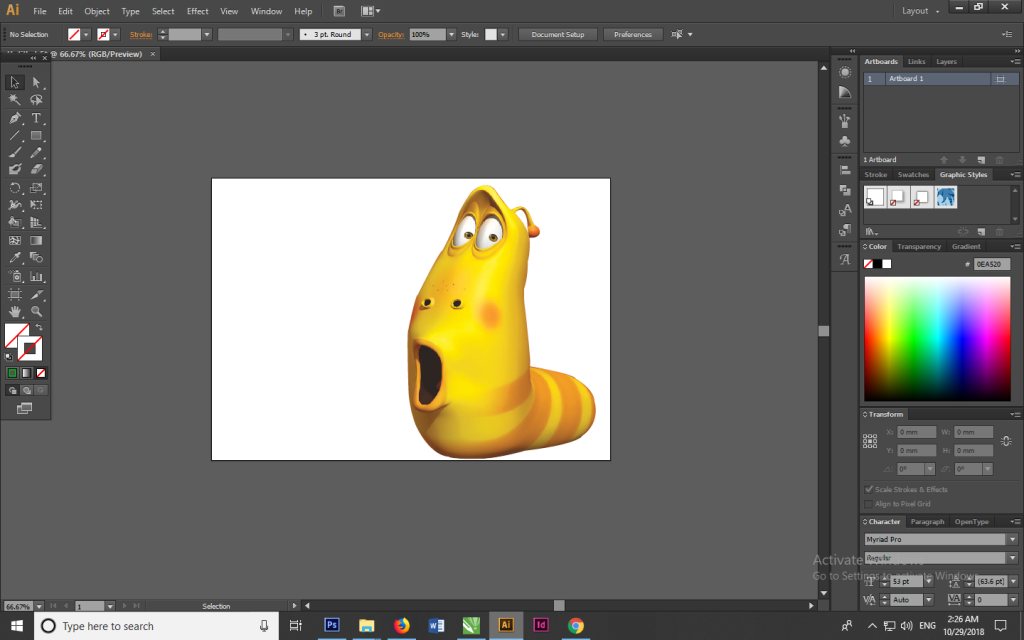The image size is (1024, 640).
Task: Activate the Hand tool
Action: [x=15, y=312]
